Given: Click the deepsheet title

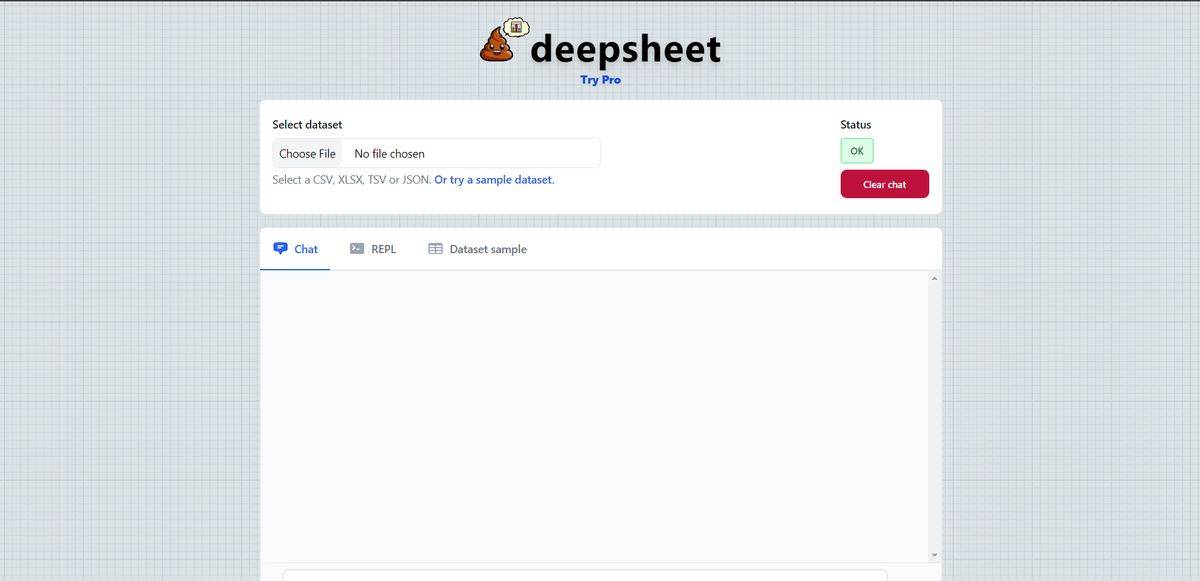Looking at the screenshot, I should pyautogui.click(x=625, y=48).
